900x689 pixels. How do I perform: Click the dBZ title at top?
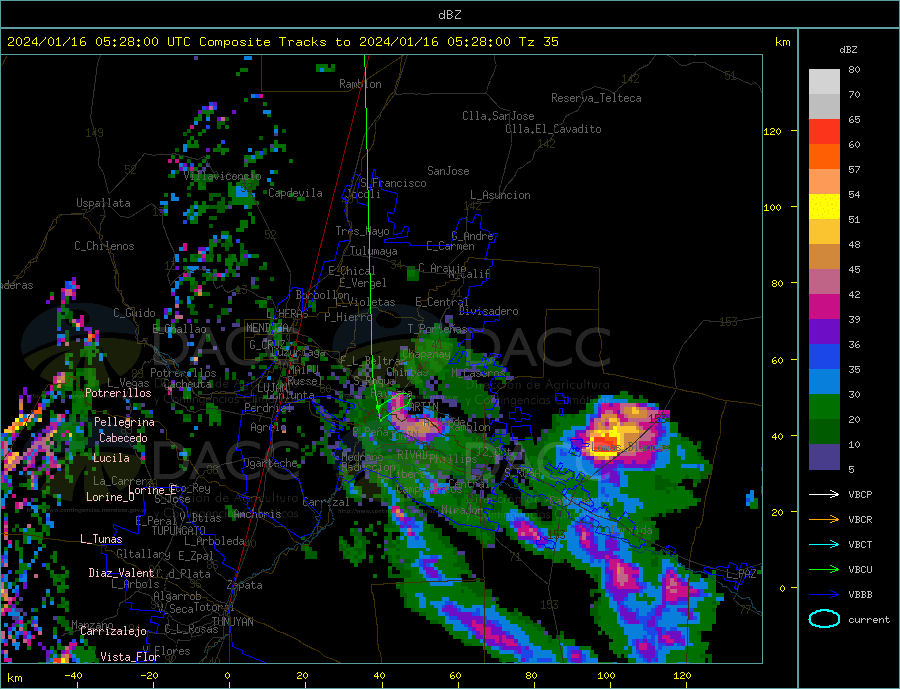click(x=449, y=15)
